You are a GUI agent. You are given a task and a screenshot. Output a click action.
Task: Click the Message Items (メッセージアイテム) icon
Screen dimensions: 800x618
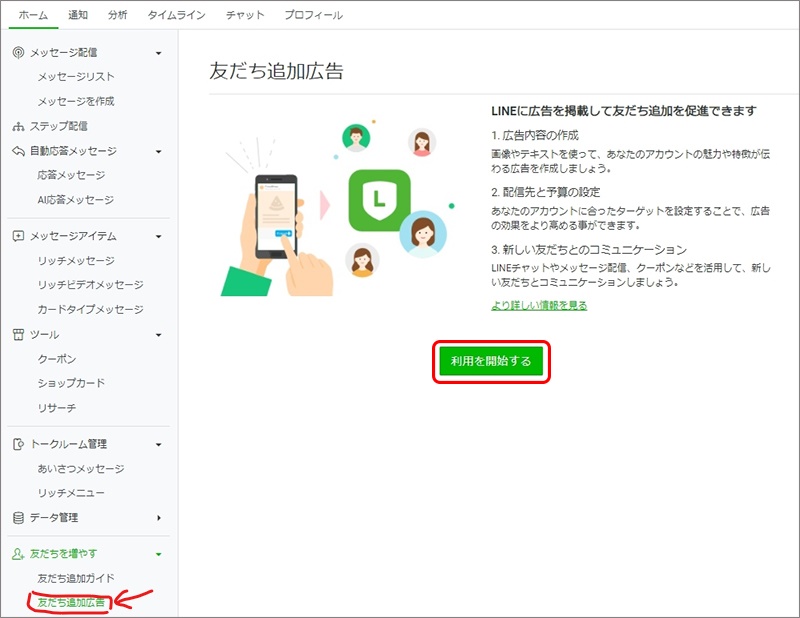(x=18, y=236)
